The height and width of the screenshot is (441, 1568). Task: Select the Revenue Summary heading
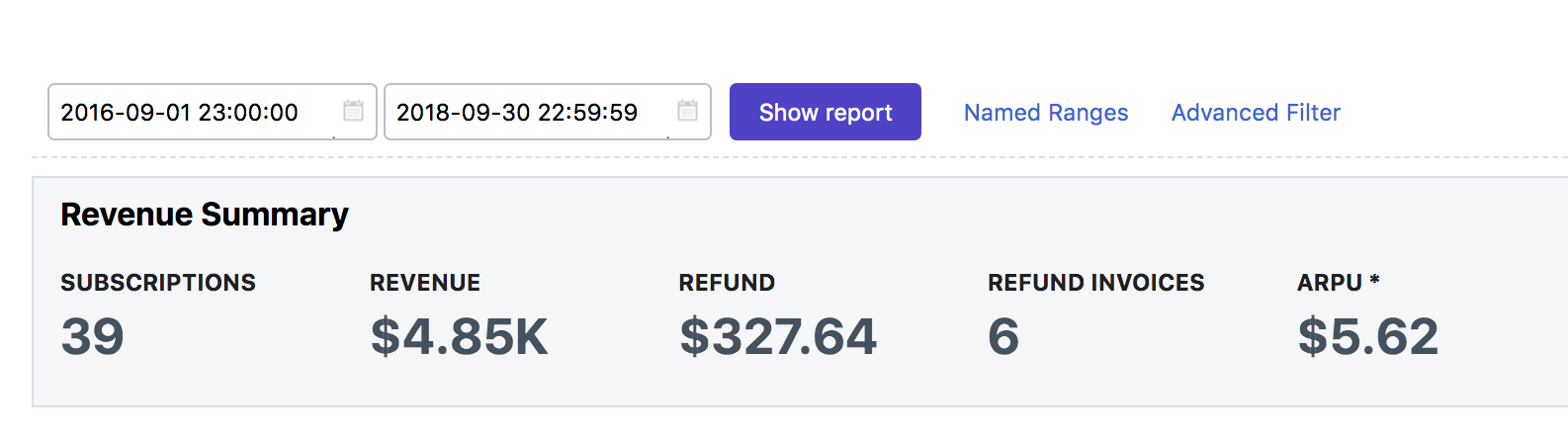point(205,215)
